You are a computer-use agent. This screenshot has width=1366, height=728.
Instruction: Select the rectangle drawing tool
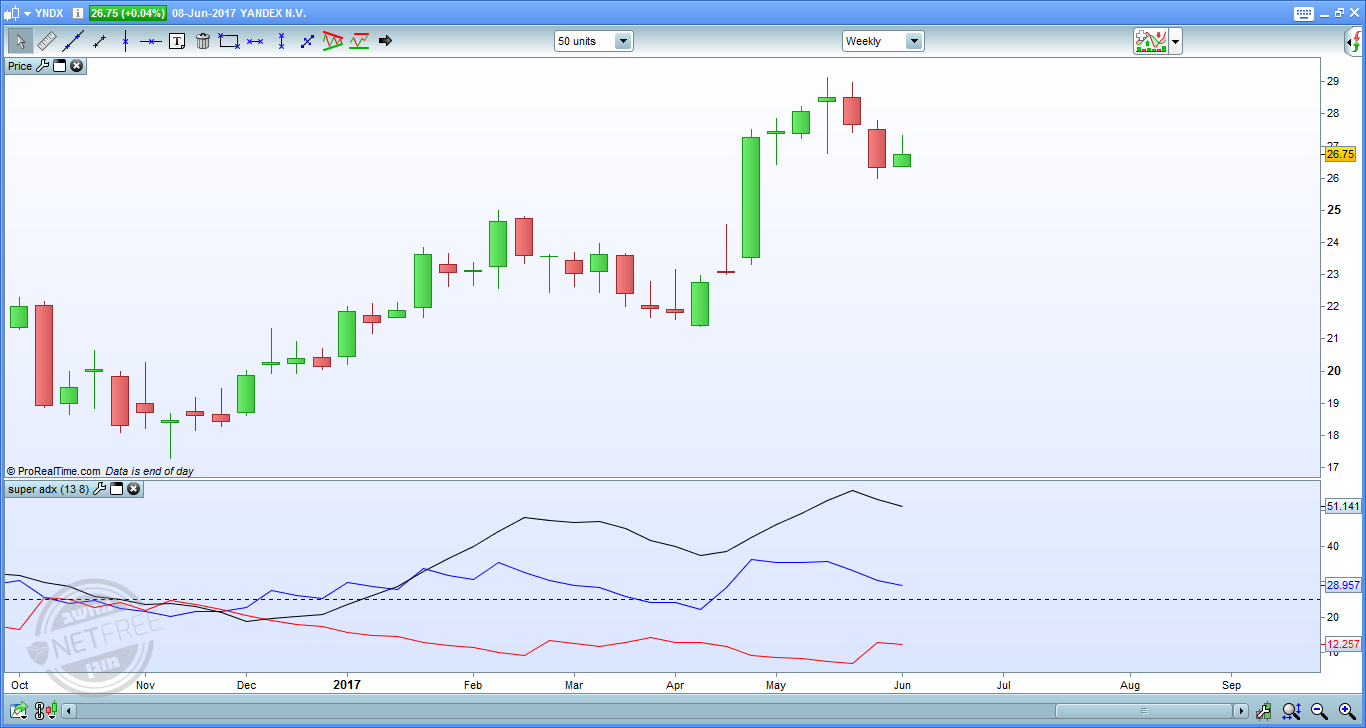(x=229, y=41)
